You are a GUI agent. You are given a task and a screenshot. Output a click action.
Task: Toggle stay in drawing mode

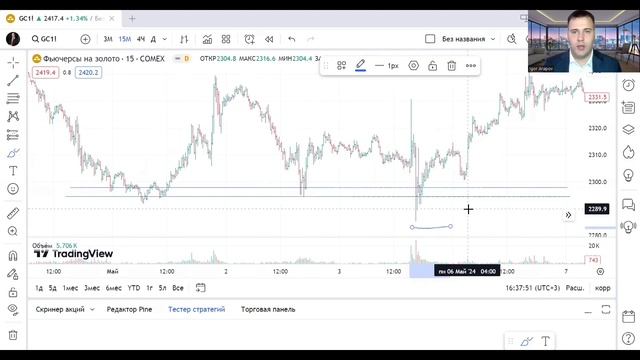pos(13,274)
